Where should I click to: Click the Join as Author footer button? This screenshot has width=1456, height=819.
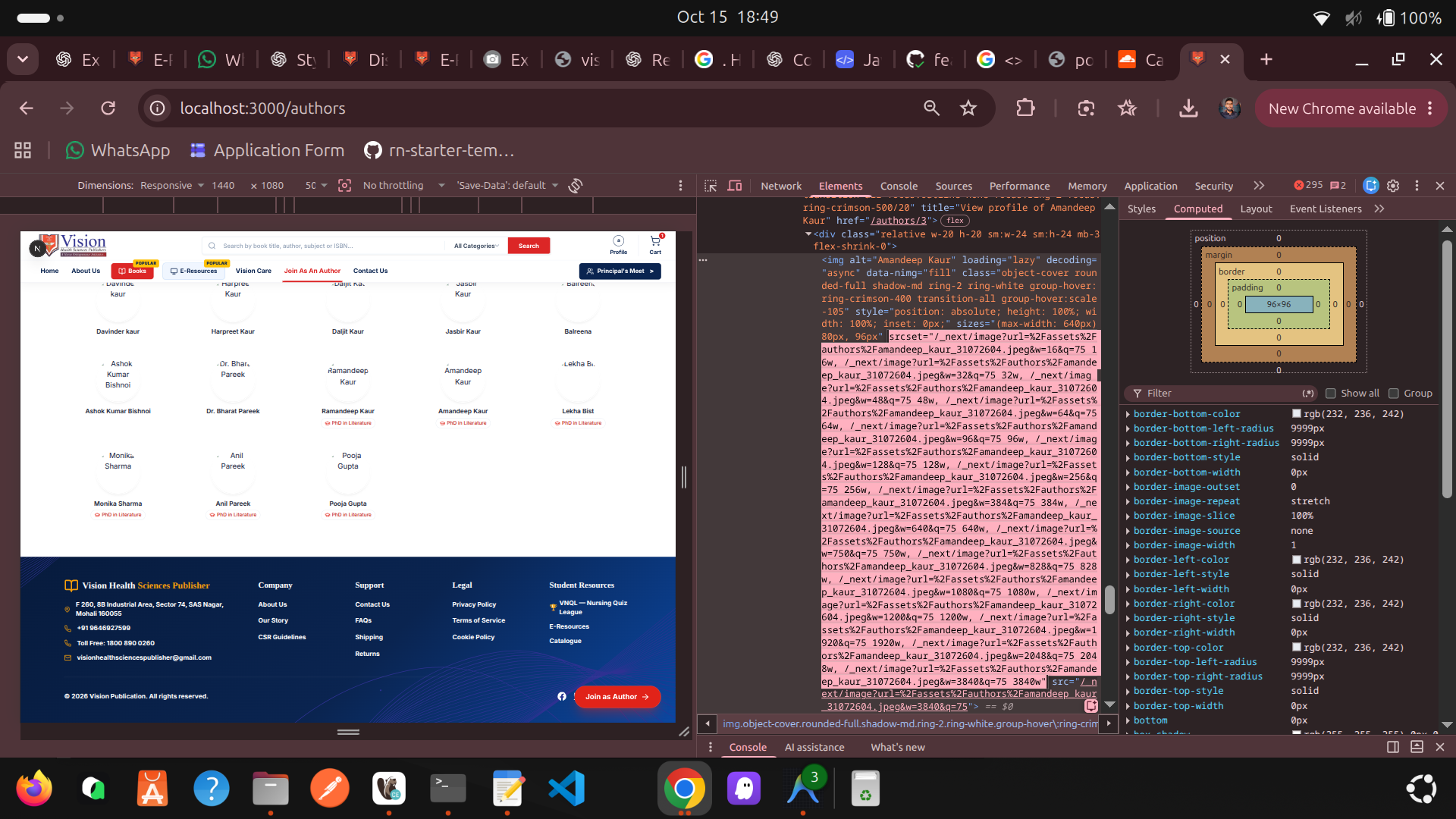[617, 696]
